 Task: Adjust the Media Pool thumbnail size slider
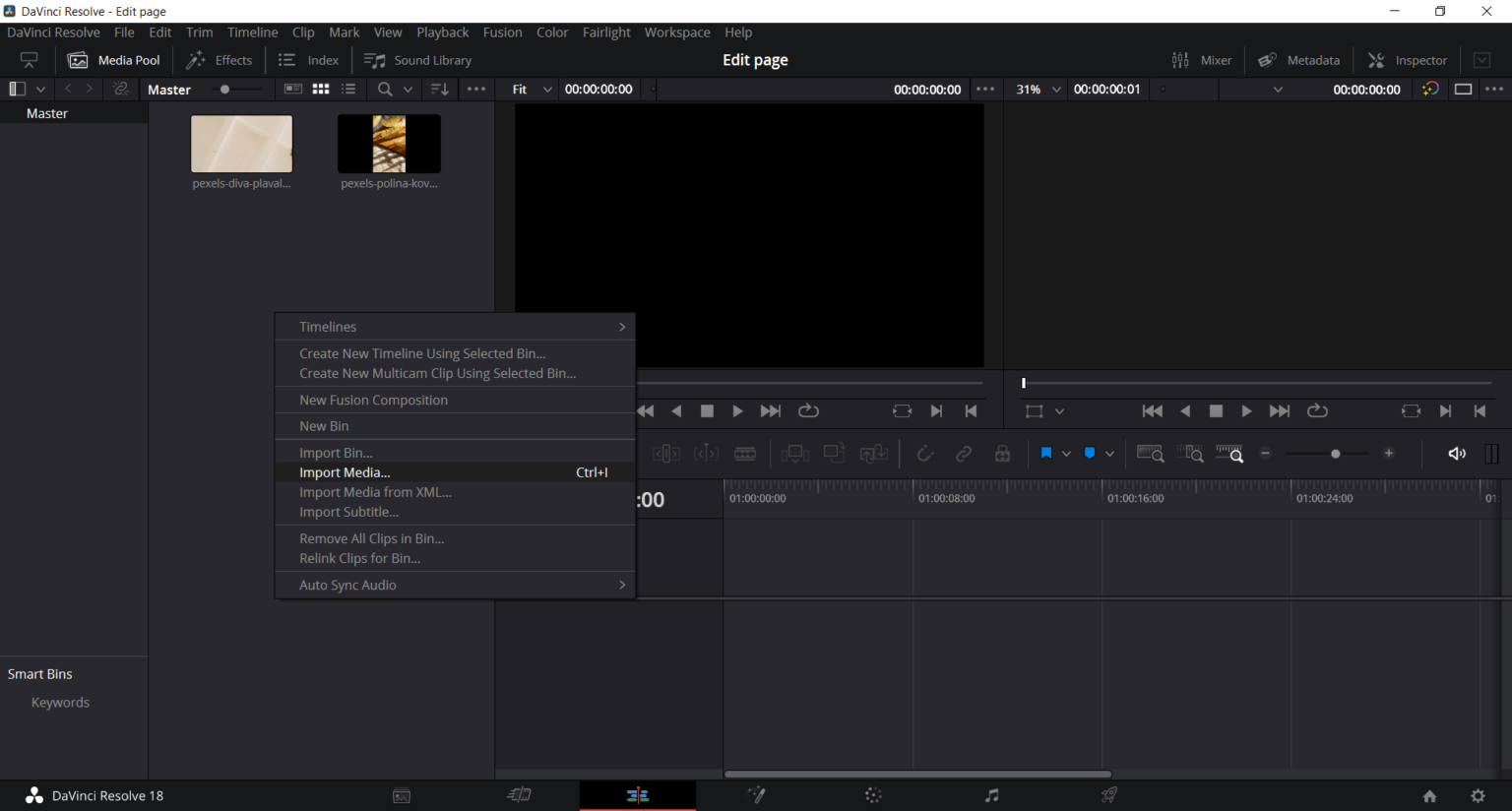coord(237,90)
